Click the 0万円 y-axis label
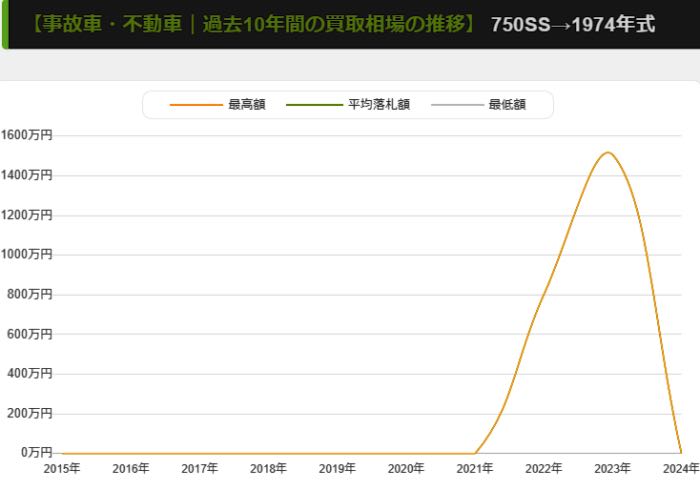 point(37,453)
